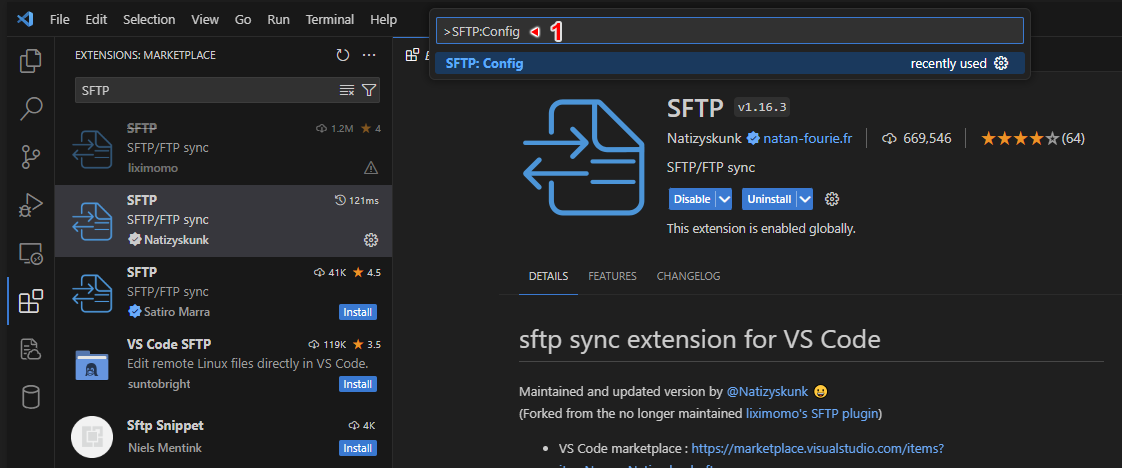
Task: Expand the Uninstall button dropdown arrow
Action: click(x=804, y=199)
